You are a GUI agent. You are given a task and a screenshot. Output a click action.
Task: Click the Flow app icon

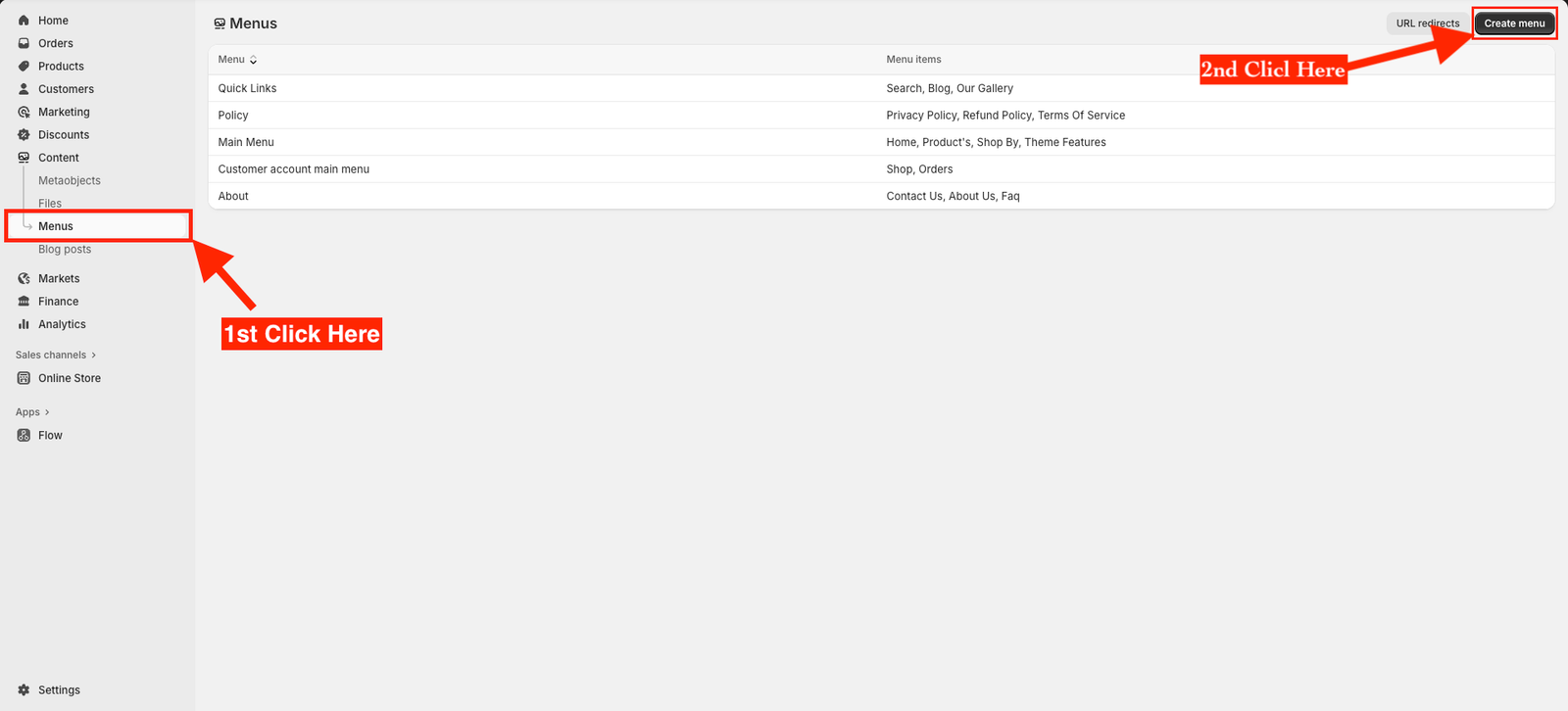click(x=24, y=436)
